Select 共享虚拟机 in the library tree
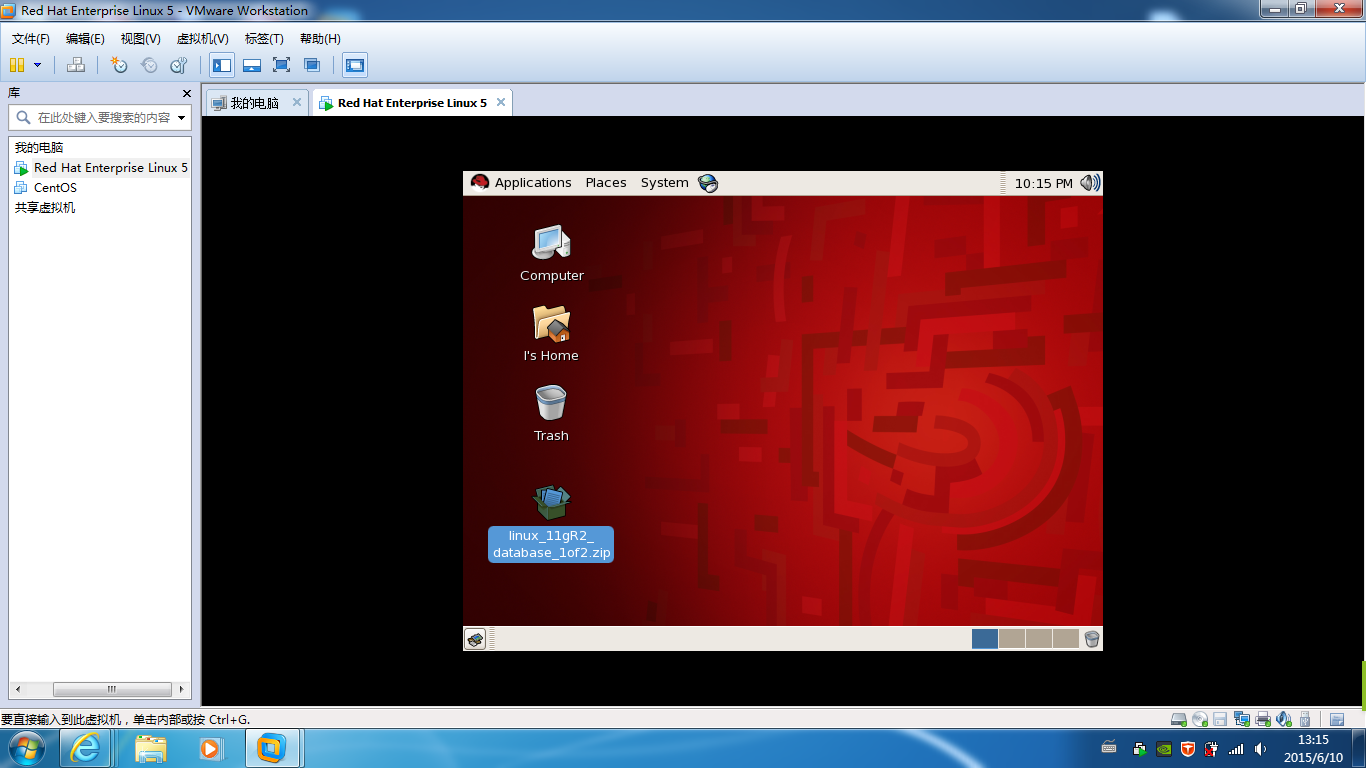The width and height of the screenshot is (1366, 768). (45, 208)
